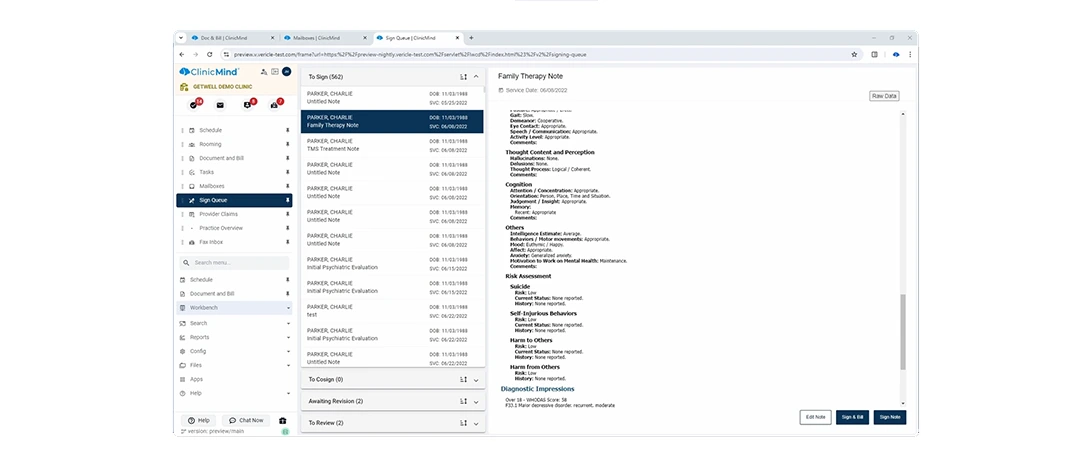Click the sort icon in Awaiting Revision header

pos(463,401)
